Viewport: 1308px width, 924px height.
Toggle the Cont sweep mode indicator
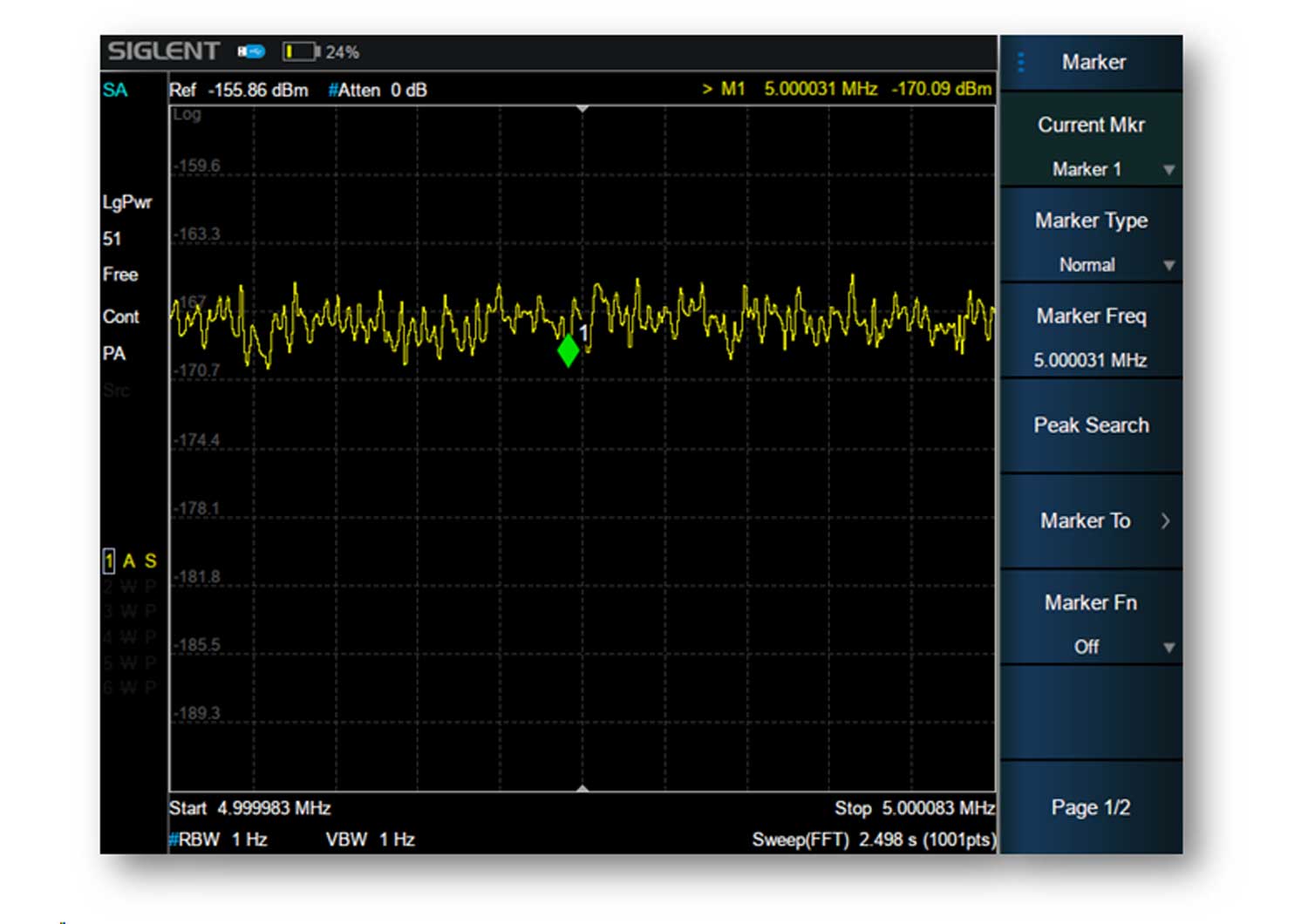[x=120, y=316]
